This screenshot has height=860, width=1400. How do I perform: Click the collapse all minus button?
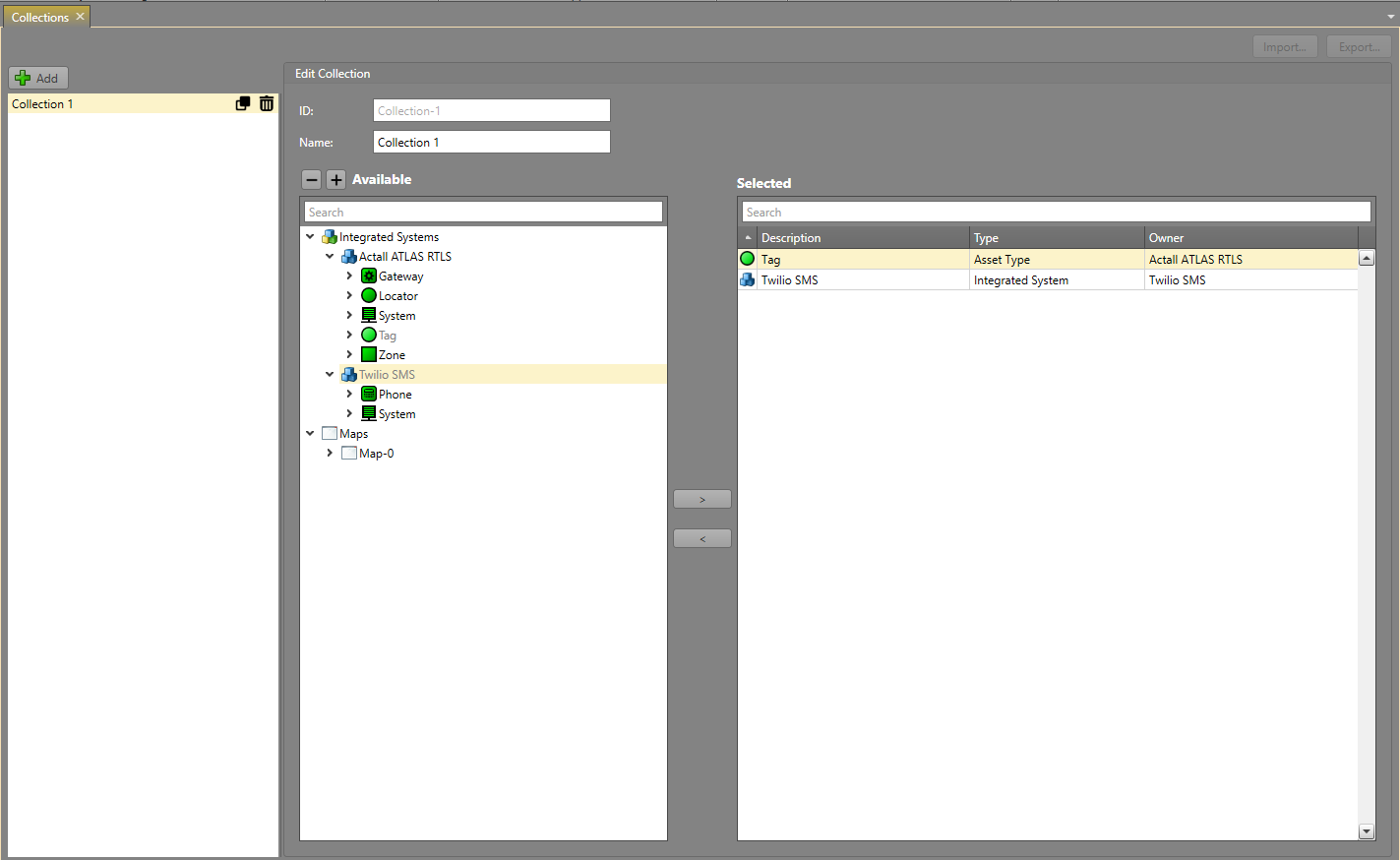(311, 179)
